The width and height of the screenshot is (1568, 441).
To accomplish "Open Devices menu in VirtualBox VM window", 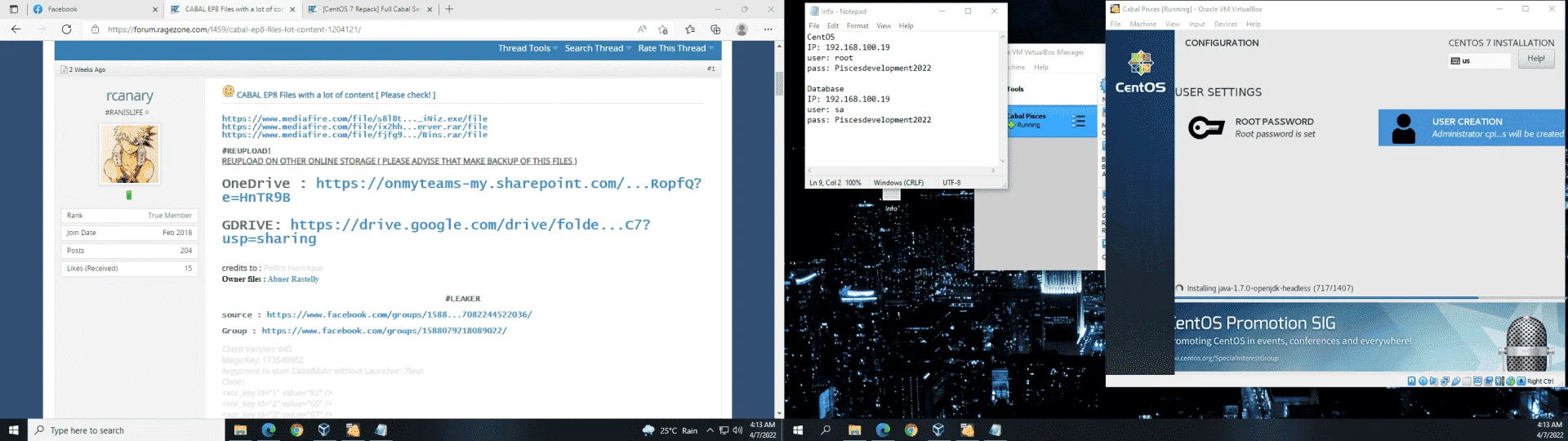I will point(1225,24).
